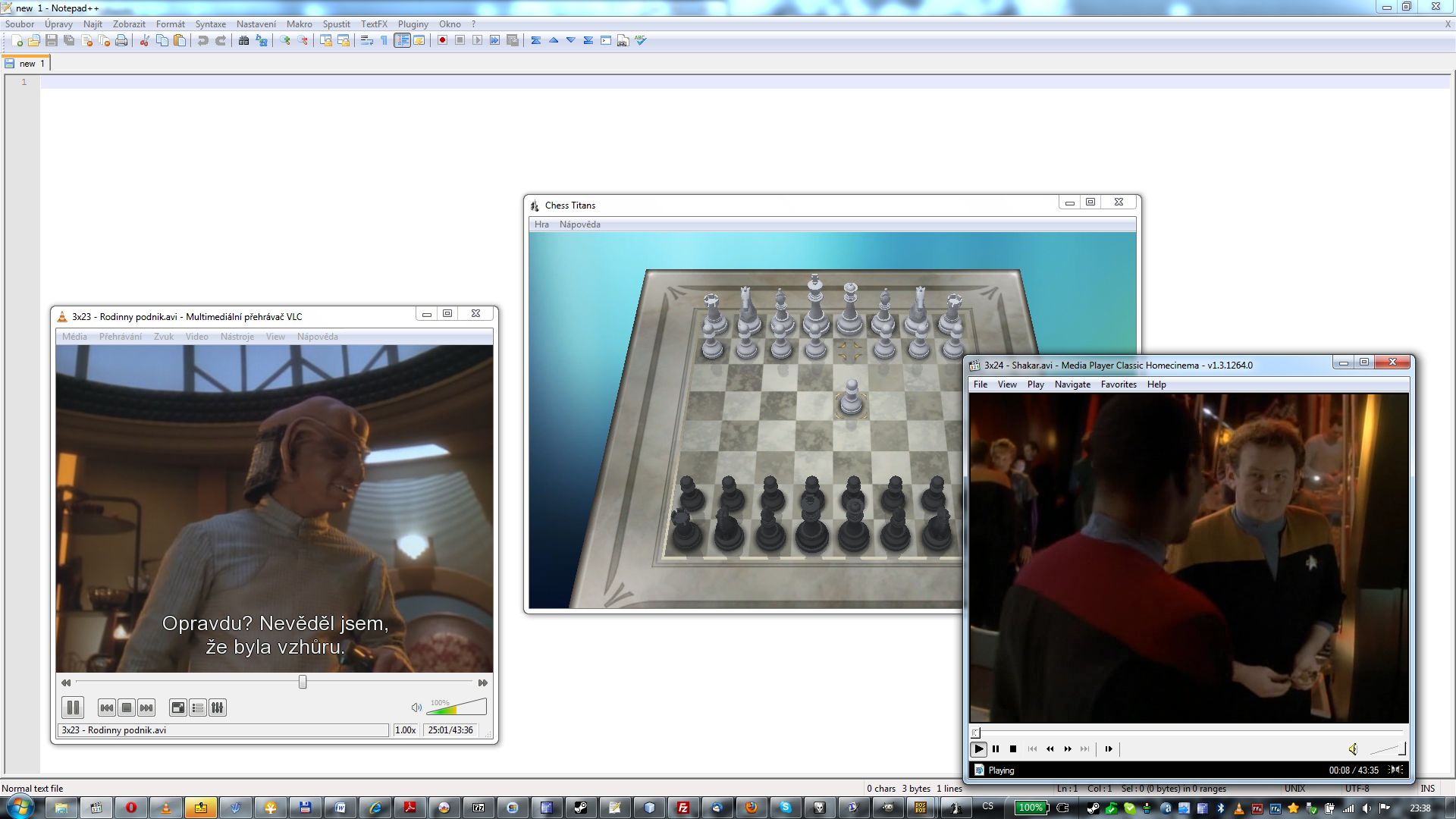Open the Syntaxe menu in Notepad++
The image size is (1456, 819).
pyautogui.click(x=210, y=24)
